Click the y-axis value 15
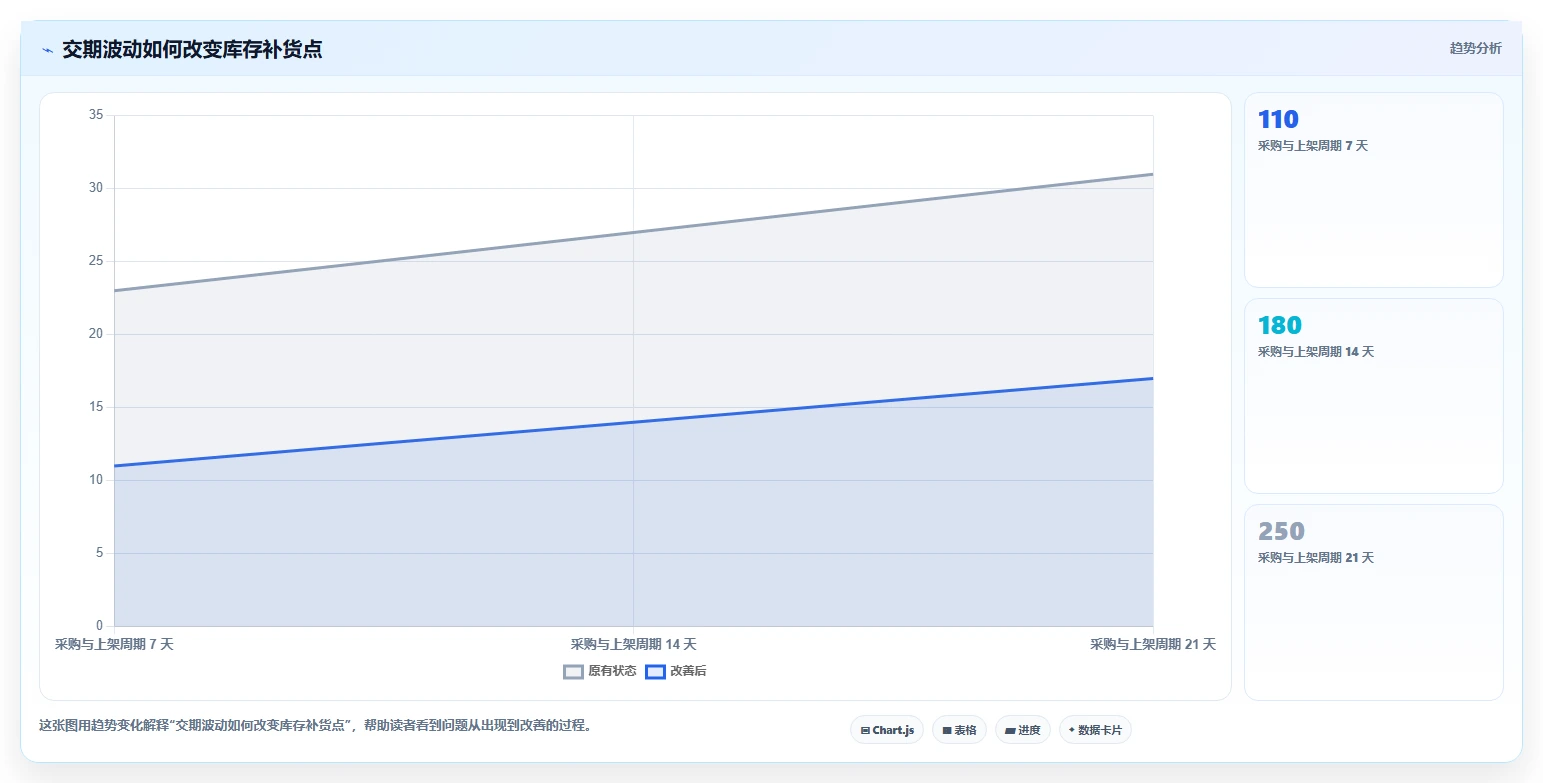The height and width of the screenshot is (783, 1543). (96, 407)
